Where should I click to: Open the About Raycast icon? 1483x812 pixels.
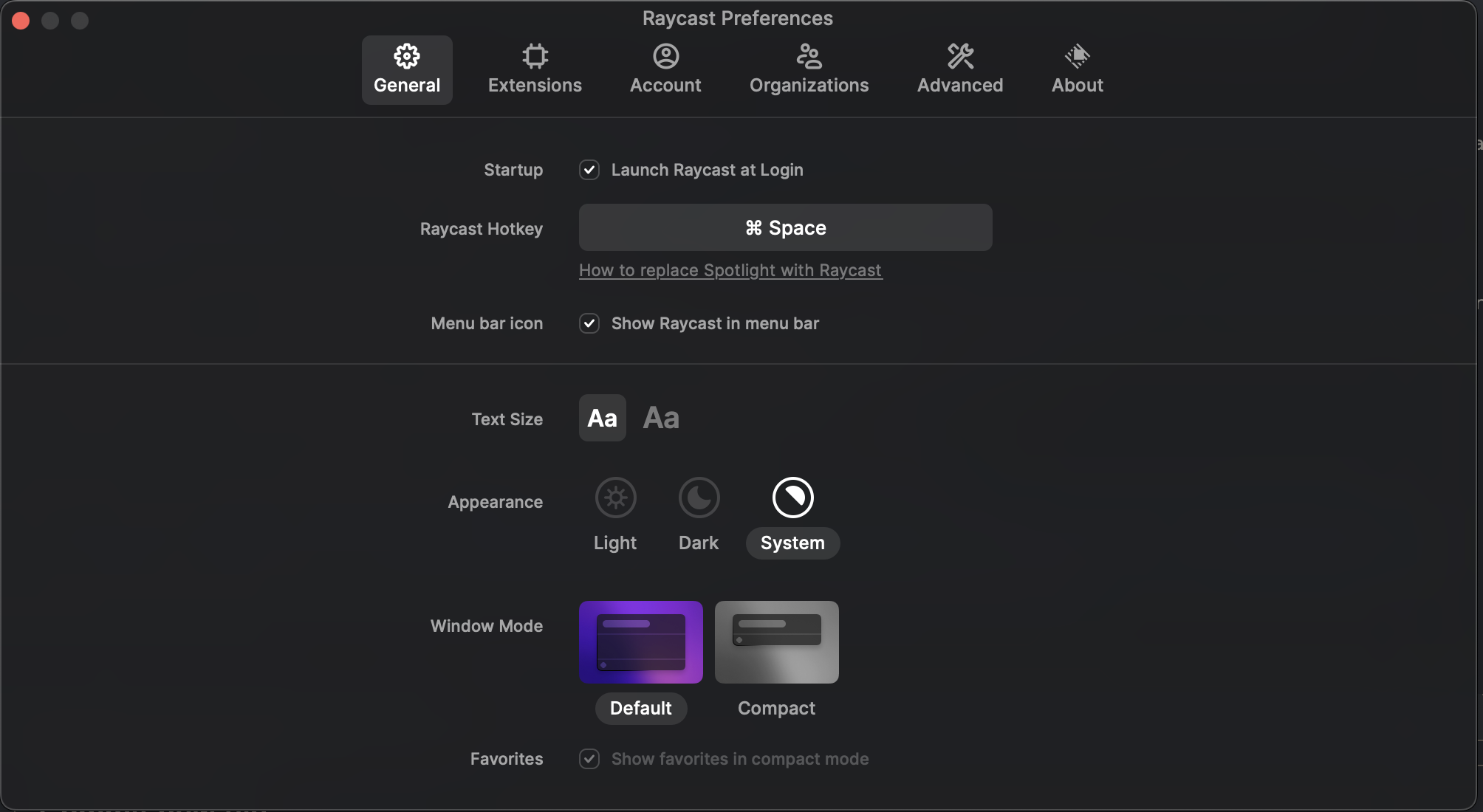(x=1077, y=56)
